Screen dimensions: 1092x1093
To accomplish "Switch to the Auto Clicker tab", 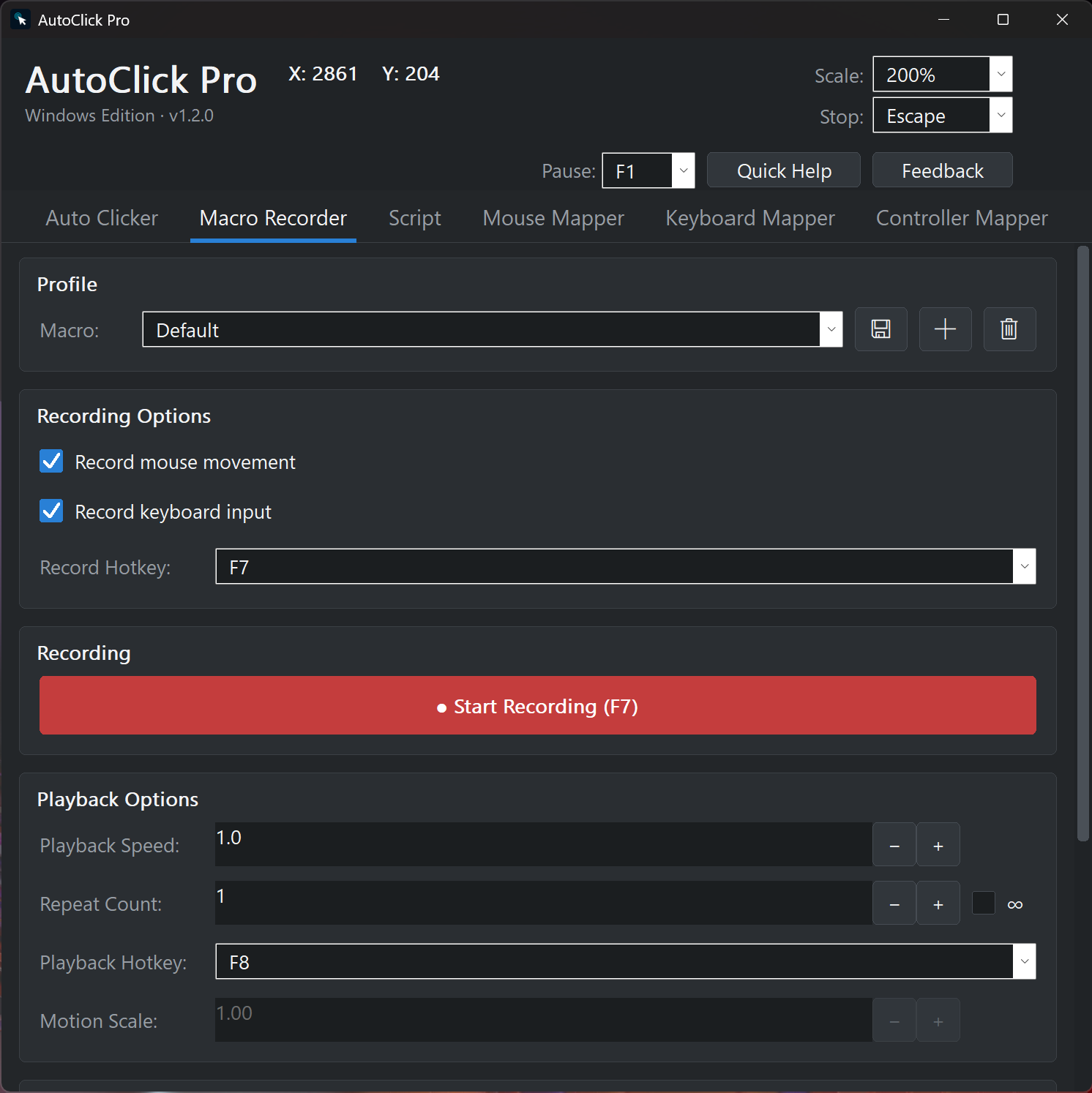I will tap(102, 218).
